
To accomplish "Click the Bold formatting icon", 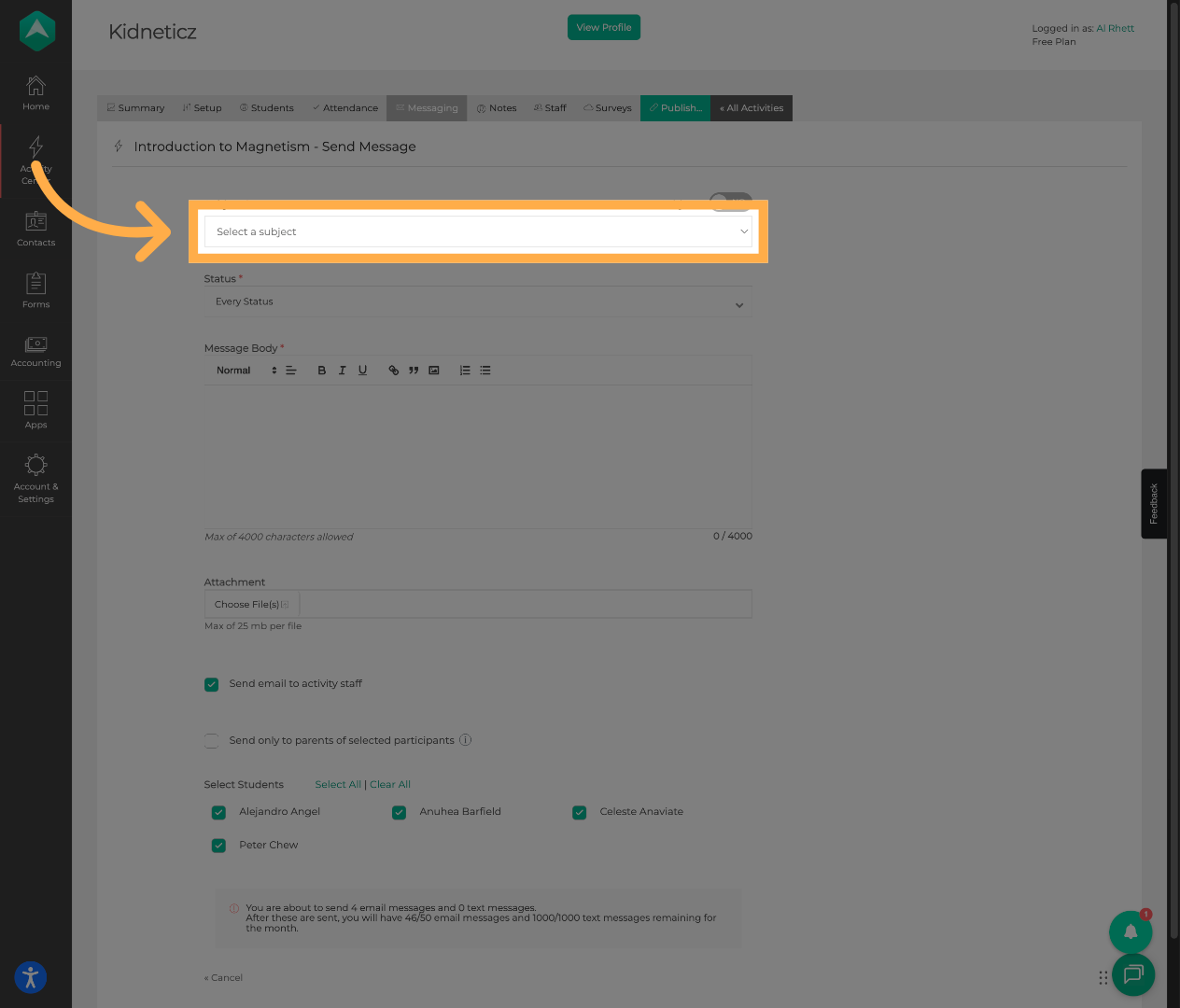I will click(x=322, y=371).
